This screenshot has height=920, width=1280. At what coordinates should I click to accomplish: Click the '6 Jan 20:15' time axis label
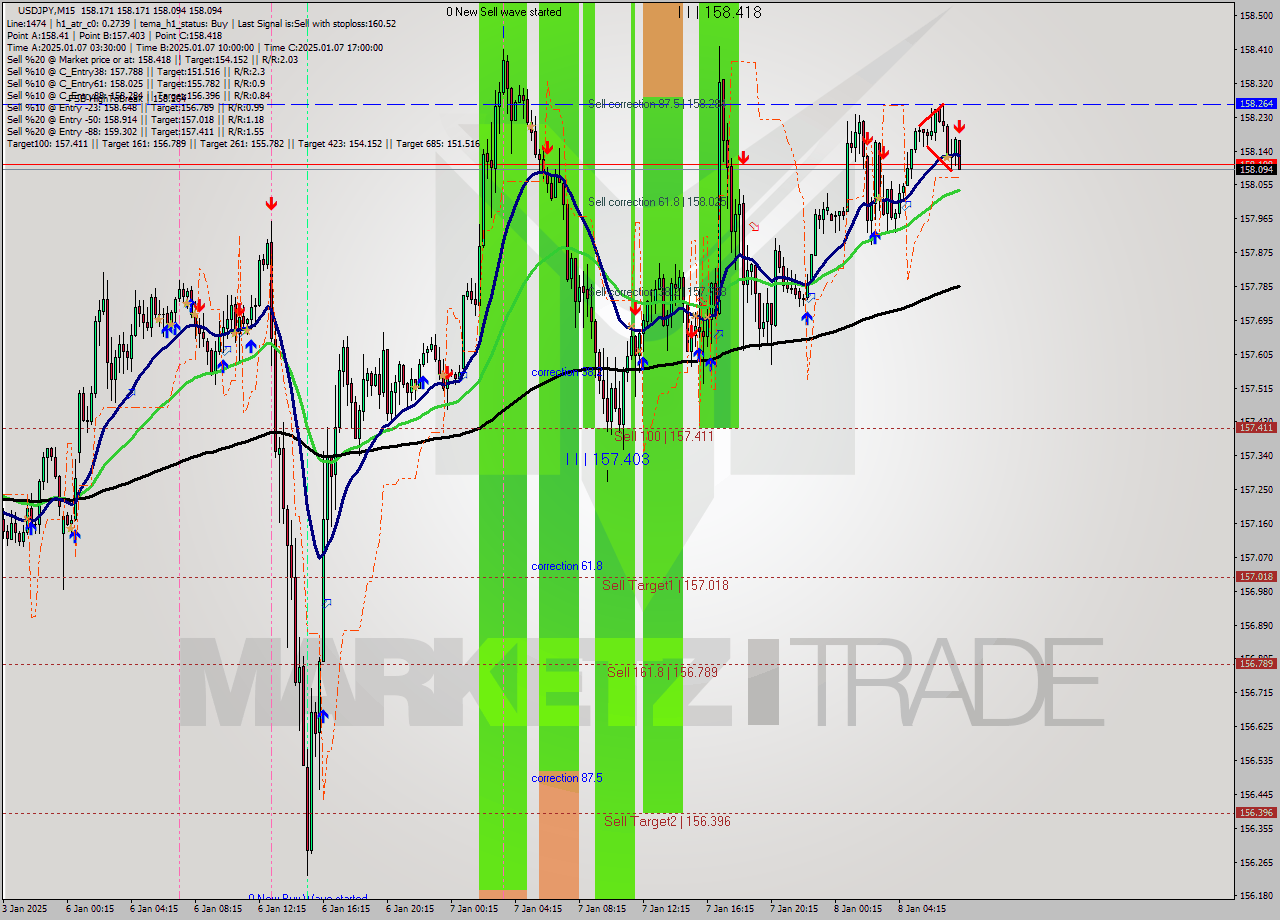point(410,909)
